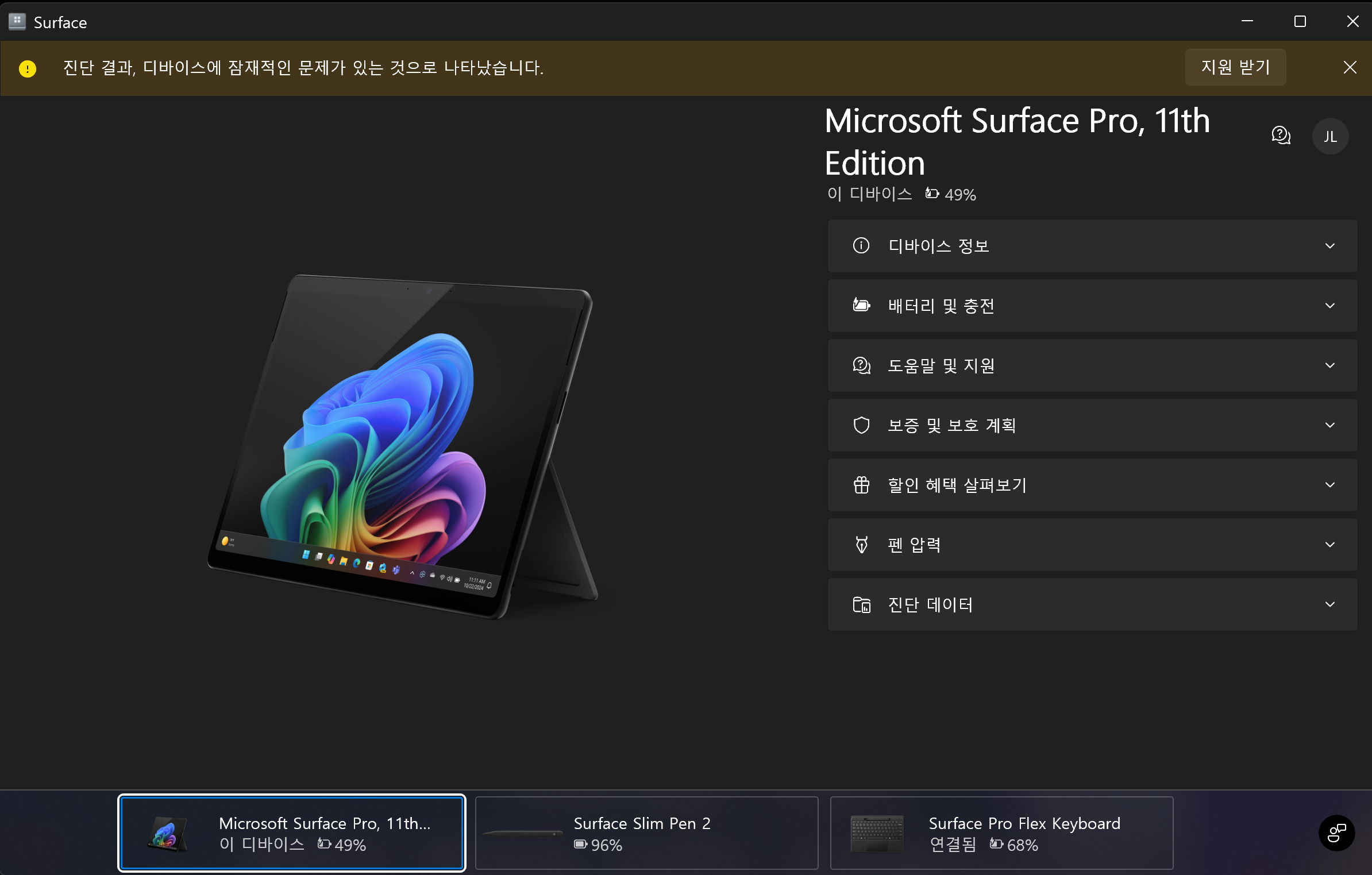This screenshot has width=1372, height=875.
Task: Click the 진단 데이터 label
Action: [x=930, y=604]
